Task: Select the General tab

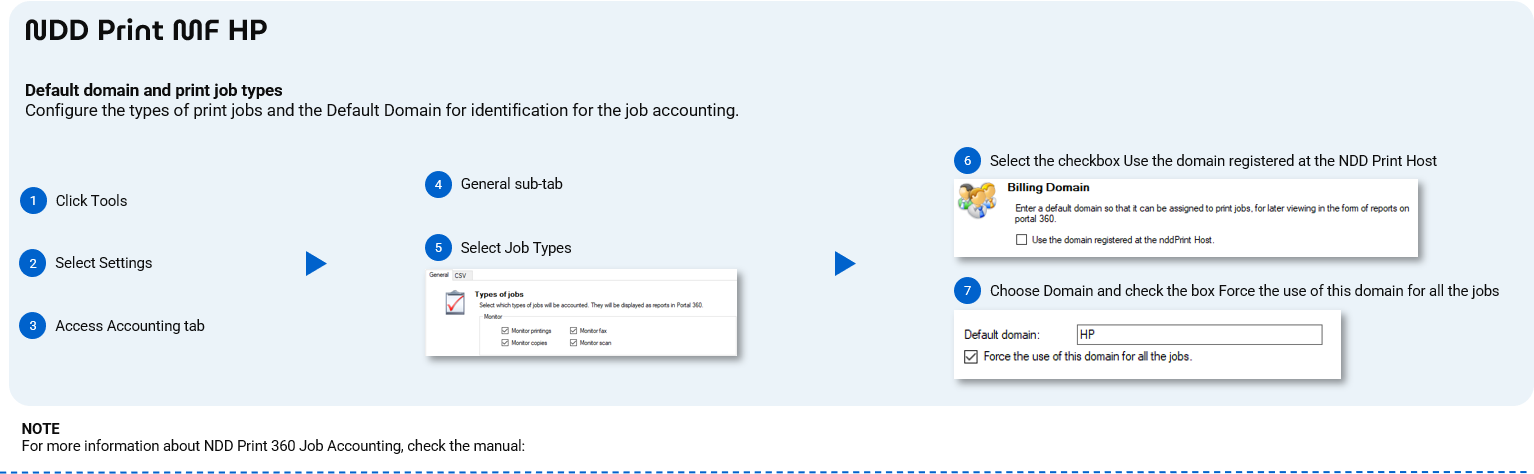Action: click(x=438, y=275)
